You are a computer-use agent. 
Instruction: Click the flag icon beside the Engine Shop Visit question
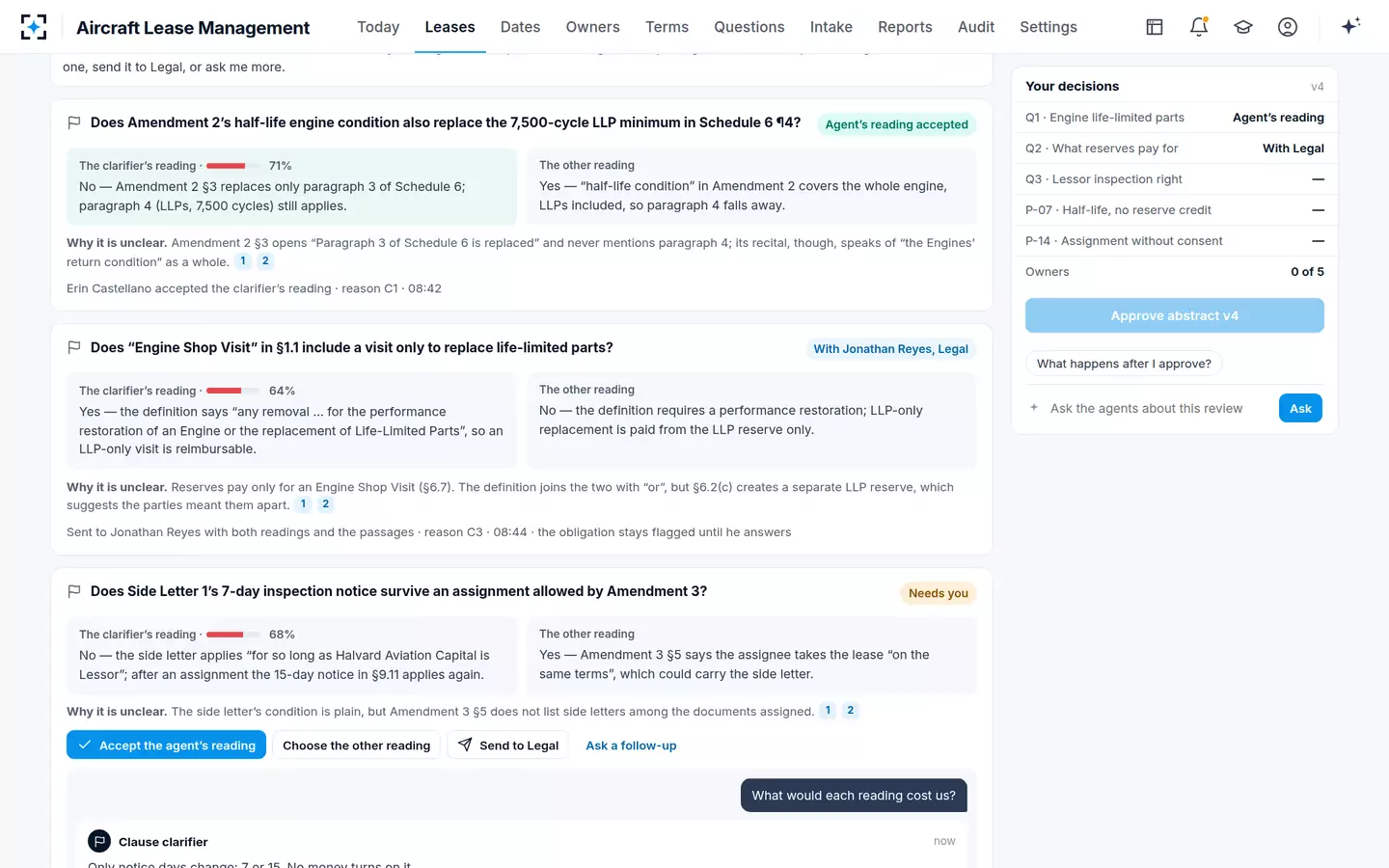[x=74, y=347]
